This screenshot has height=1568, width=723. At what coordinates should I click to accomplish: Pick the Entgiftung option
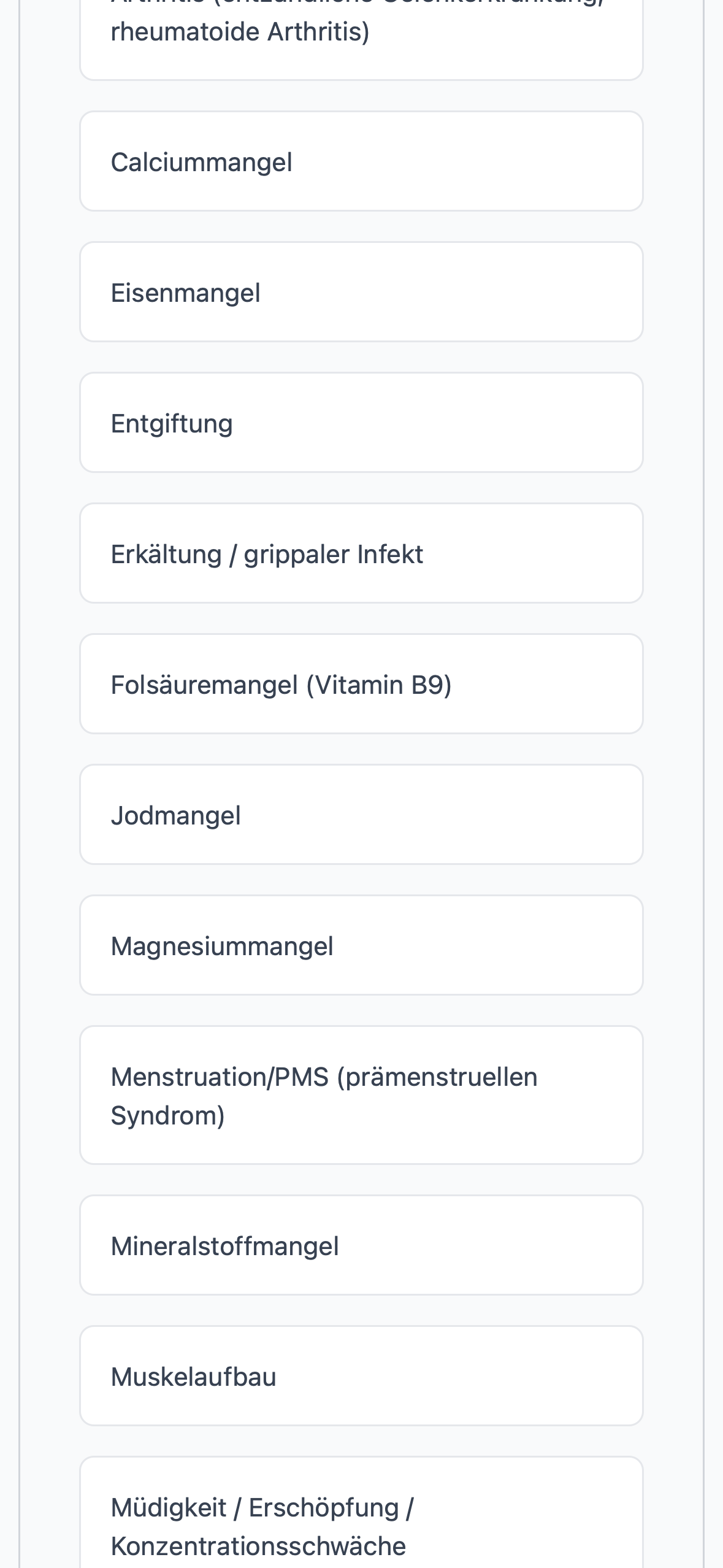(361, 423)
